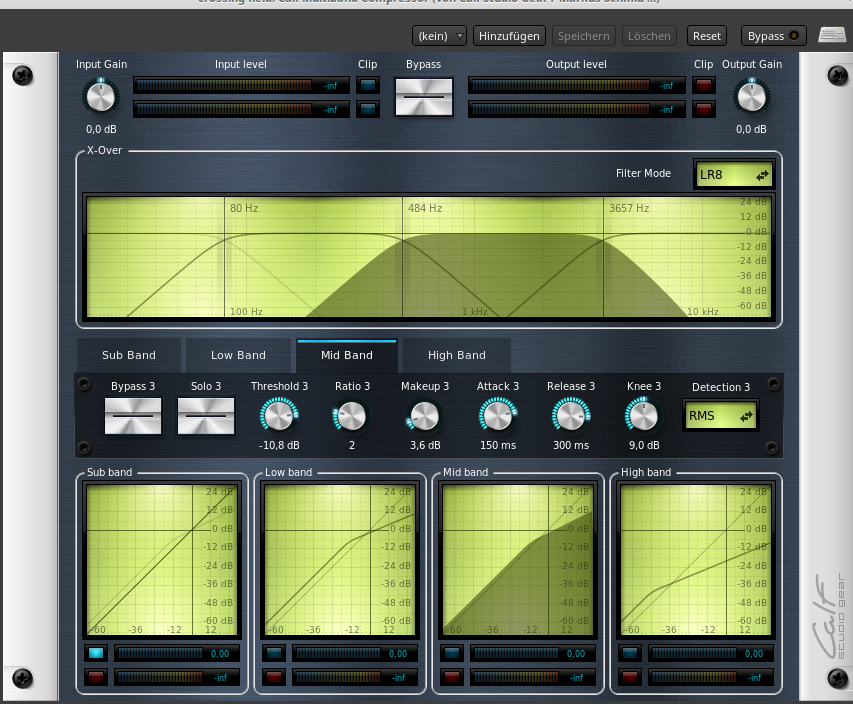Click the red High band indicator

(x=630, y=677)
